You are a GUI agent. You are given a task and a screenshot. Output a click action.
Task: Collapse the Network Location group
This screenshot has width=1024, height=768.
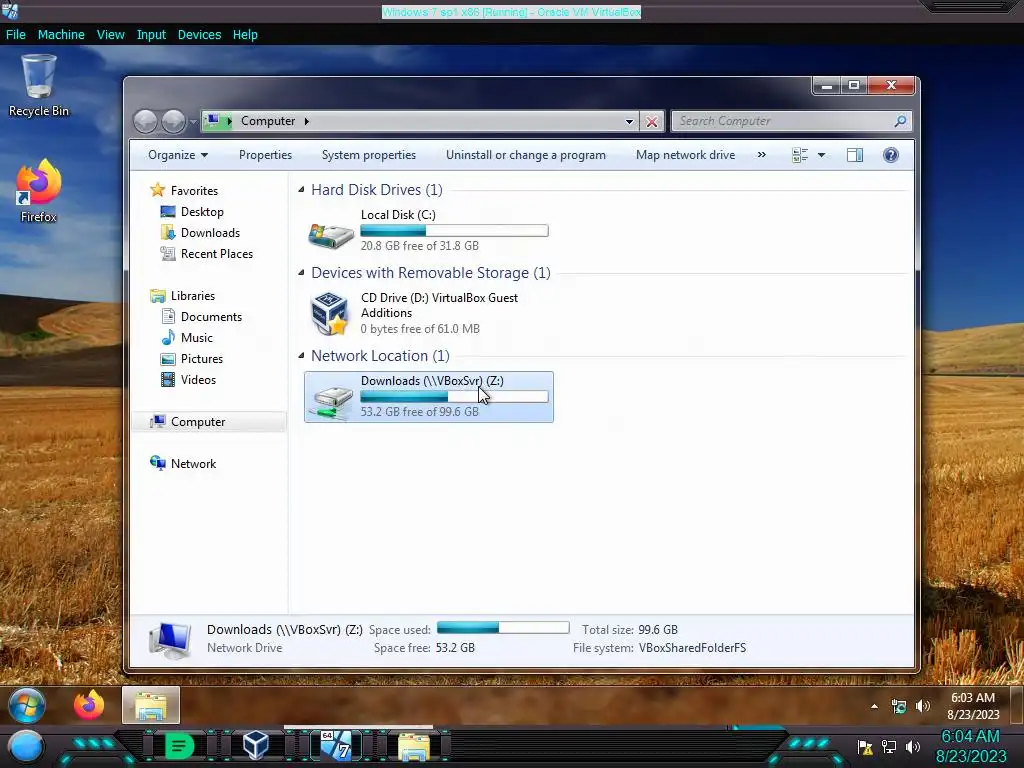(x=301, y=355)
